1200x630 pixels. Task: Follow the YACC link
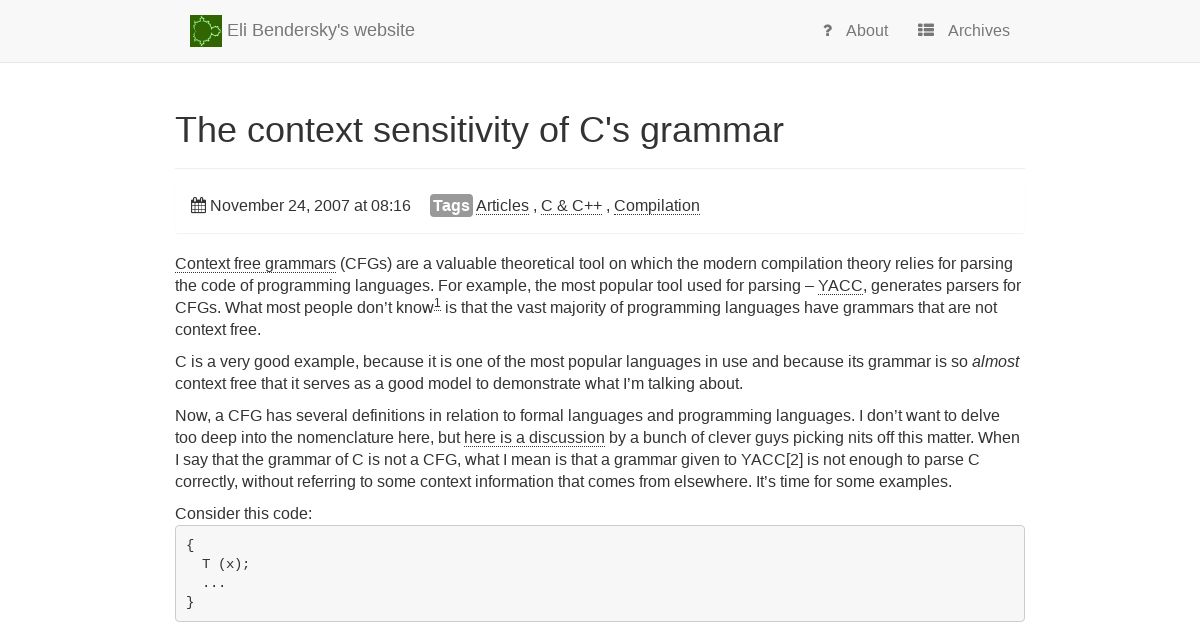point(840,286)
